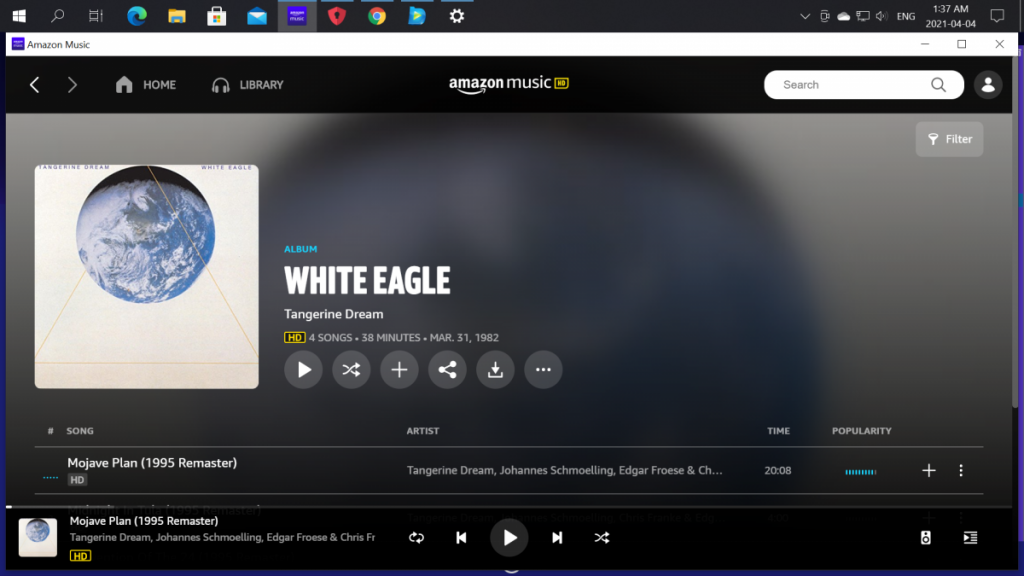The height and width of the screenshot is (576, 1024).
Task: Click the artist names in Mojave Plan row
Action: click(565, 470)
